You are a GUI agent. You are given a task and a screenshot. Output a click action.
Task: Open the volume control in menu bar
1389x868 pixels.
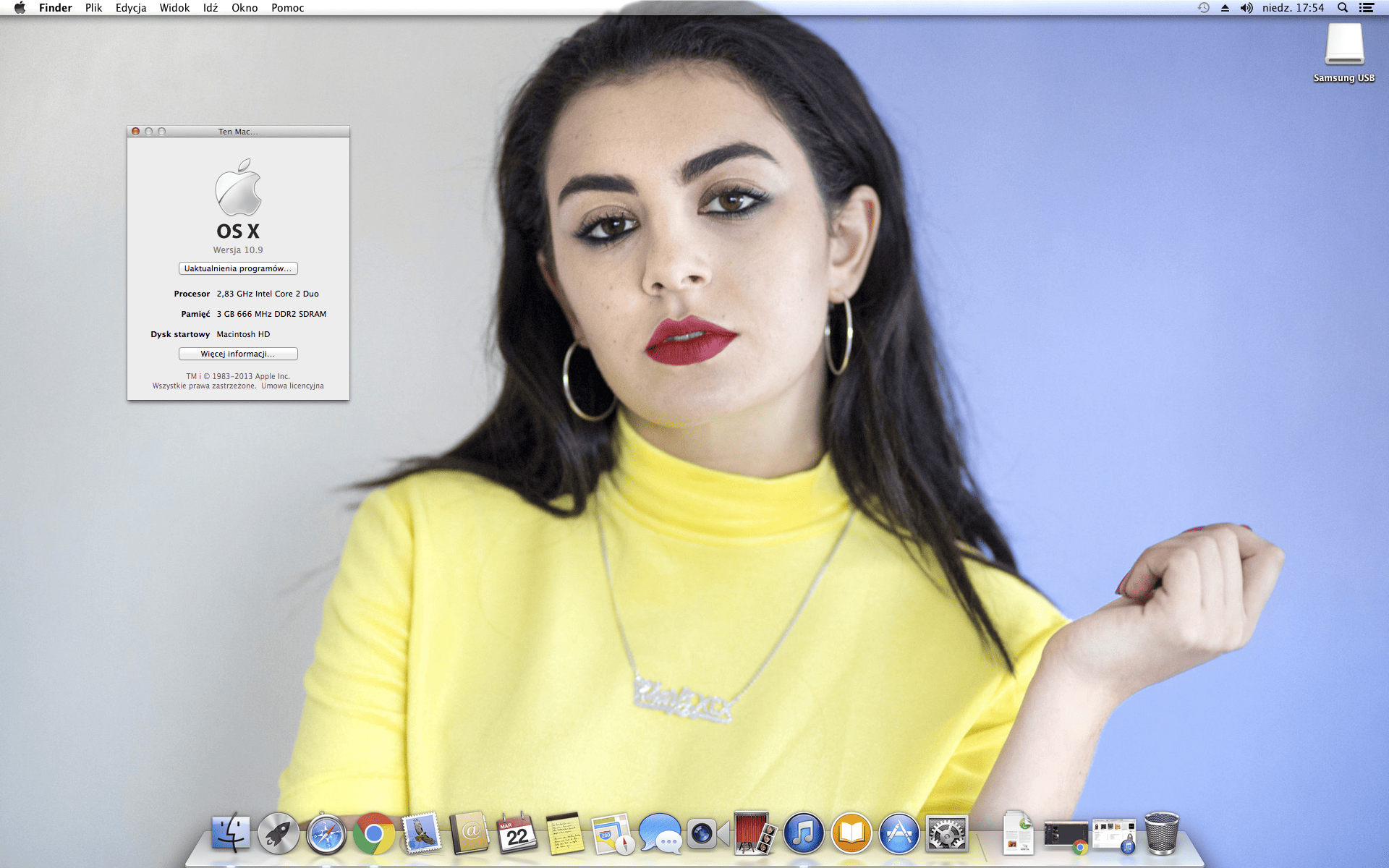(1246, 8)
